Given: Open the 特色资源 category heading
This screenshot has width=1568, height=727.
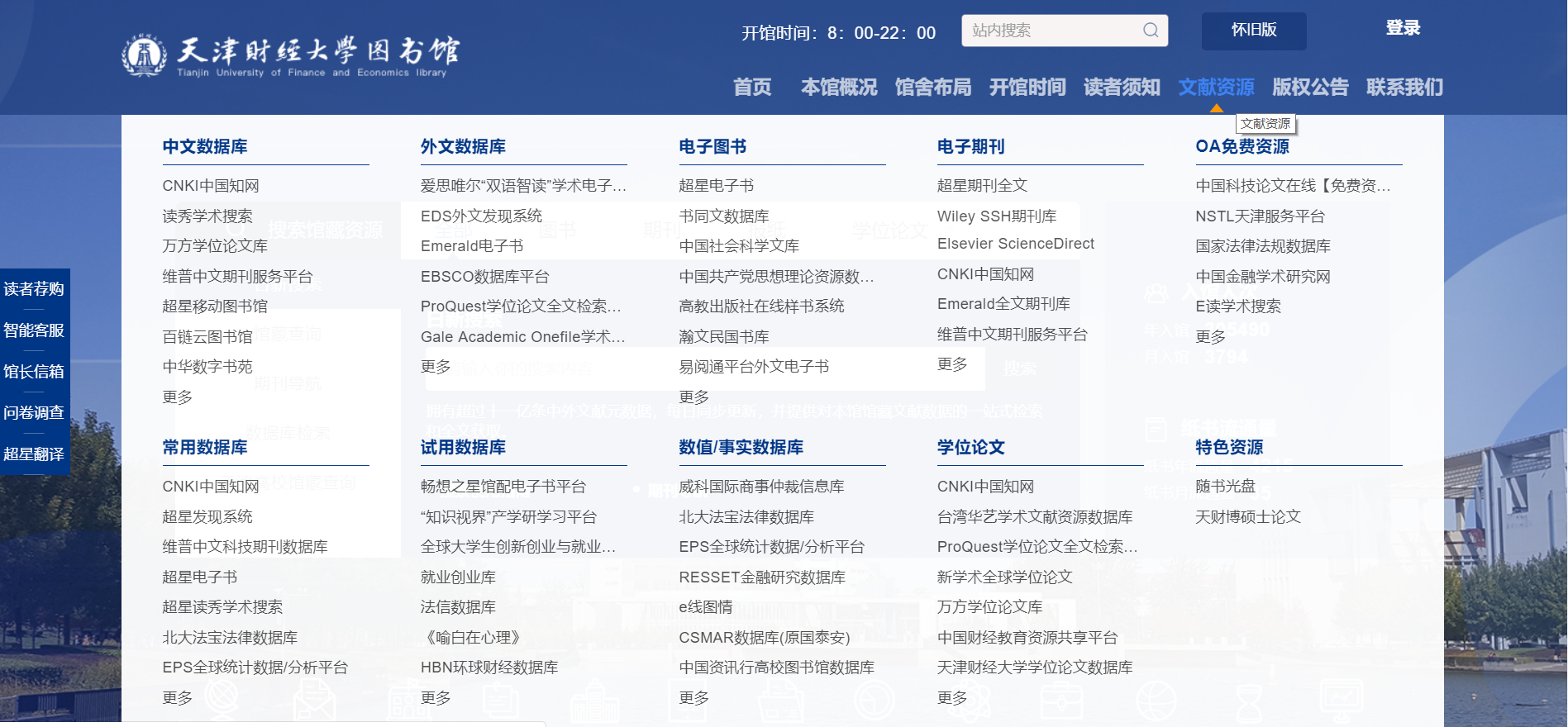Looking at the screenshot, I should point(1229,447).
